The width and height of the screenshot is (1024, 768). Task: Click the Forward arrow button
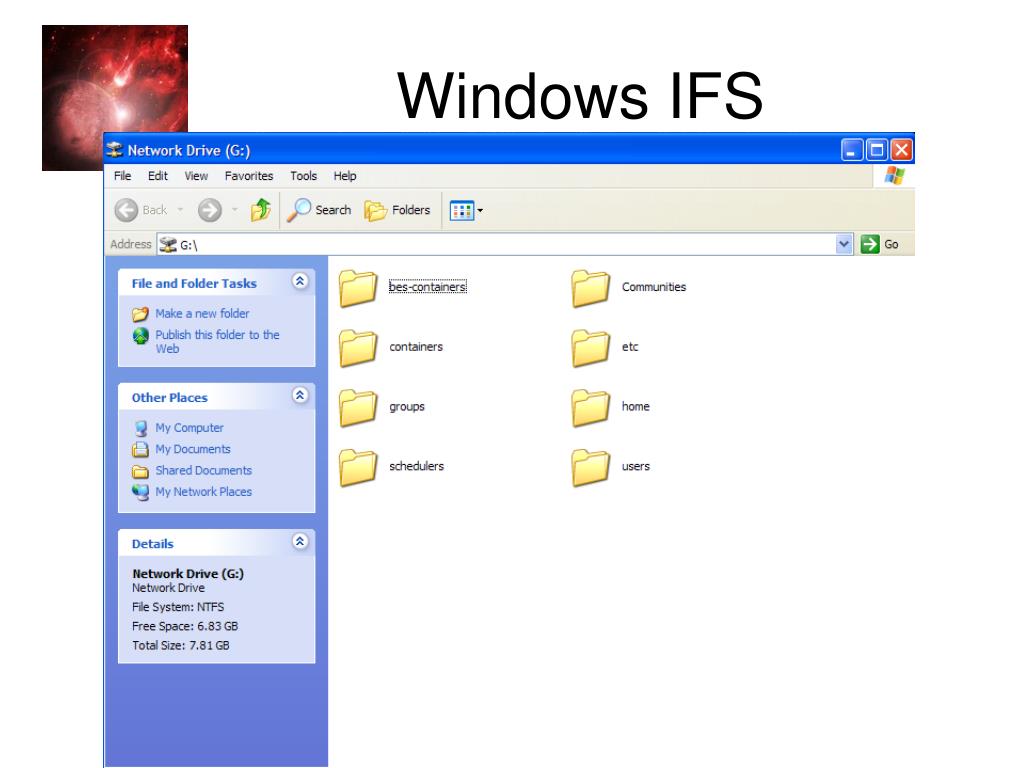pyautogui.click(x=210, y=210)
